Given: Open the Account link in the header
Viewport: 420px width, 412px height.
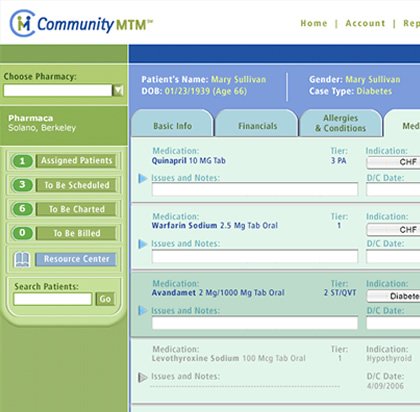Looking at the screenshot, I should 365,23.
